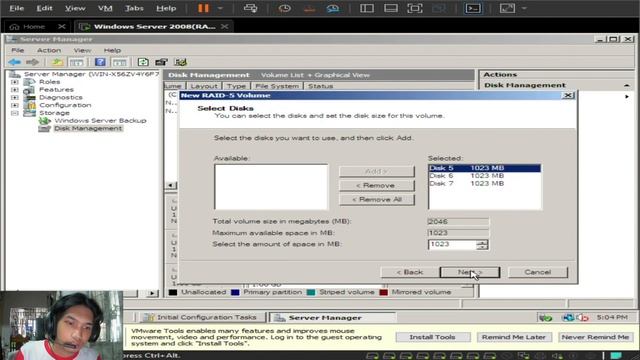Viewport: 640px width, 360px height.
Task: Click the Up one level folder icon
Action: tap(57, 62)
